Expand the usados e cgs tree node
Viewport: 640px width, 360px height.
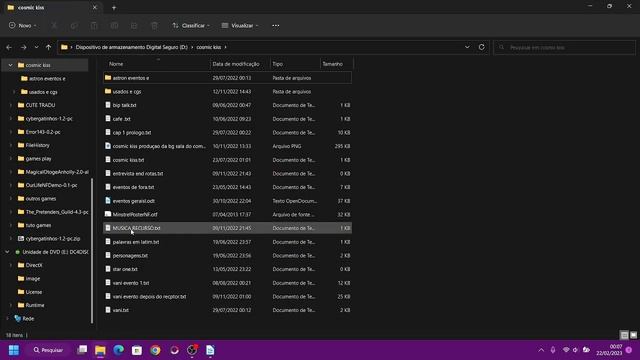point(14,92)
